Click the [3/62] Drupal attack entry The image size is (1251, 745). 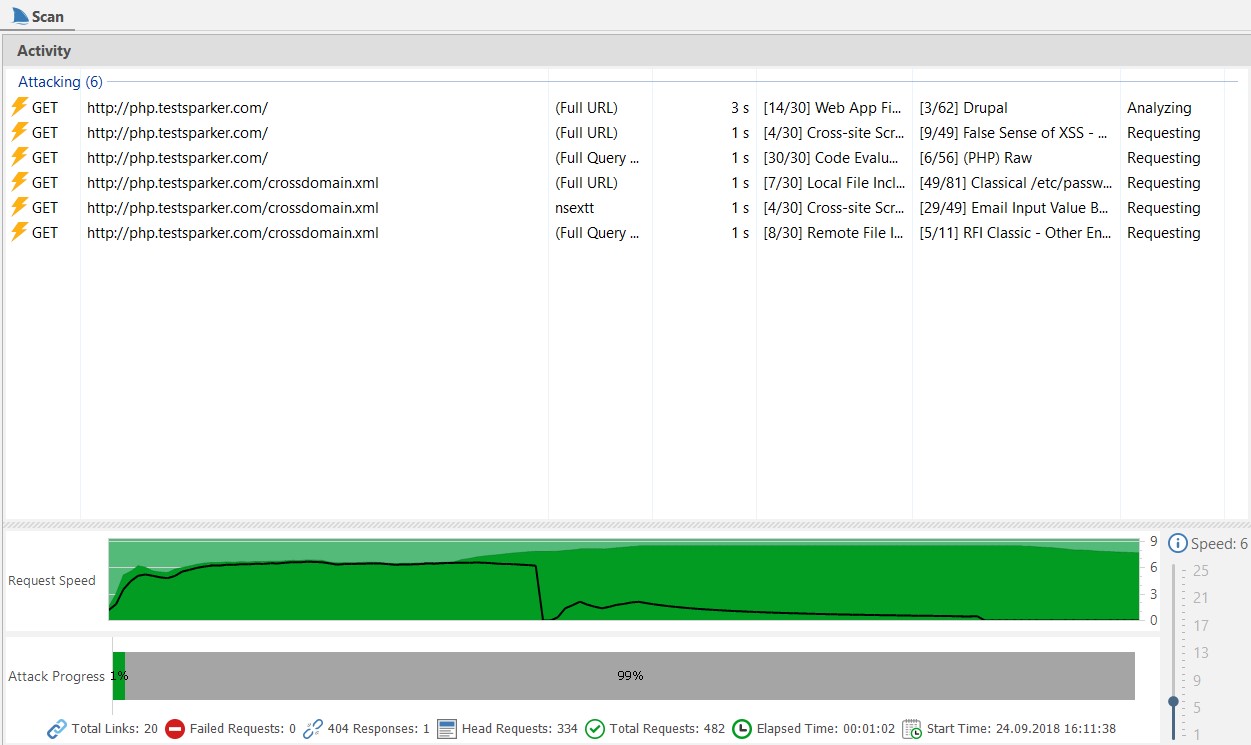963,107
